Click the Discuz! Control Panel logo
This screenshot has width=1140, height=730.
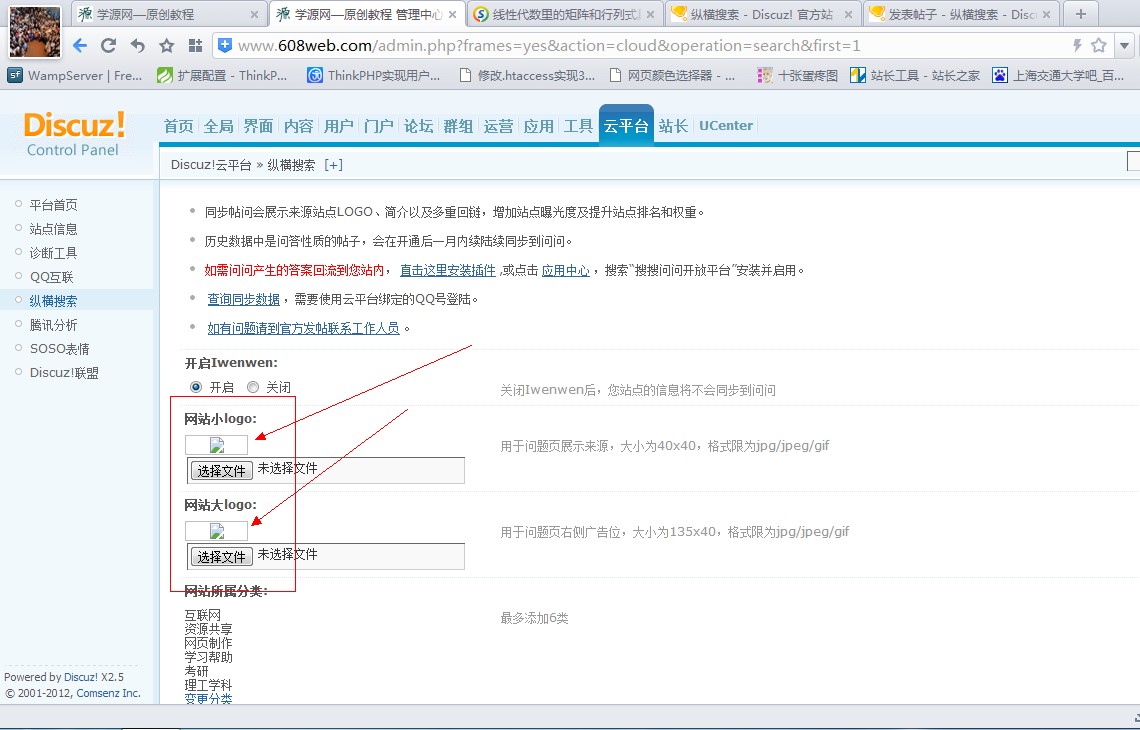(x=73, y=134)
